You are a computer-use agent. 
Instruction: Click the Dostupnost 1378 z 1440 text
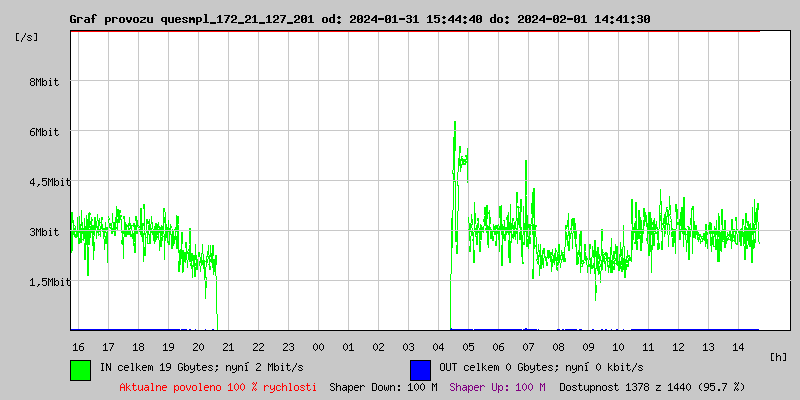tap(652, 386)
